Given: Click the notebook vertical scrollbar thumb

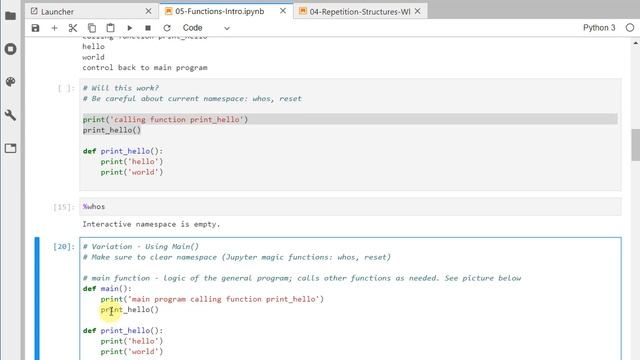Looking at the screenshot, I should point(636,145).
